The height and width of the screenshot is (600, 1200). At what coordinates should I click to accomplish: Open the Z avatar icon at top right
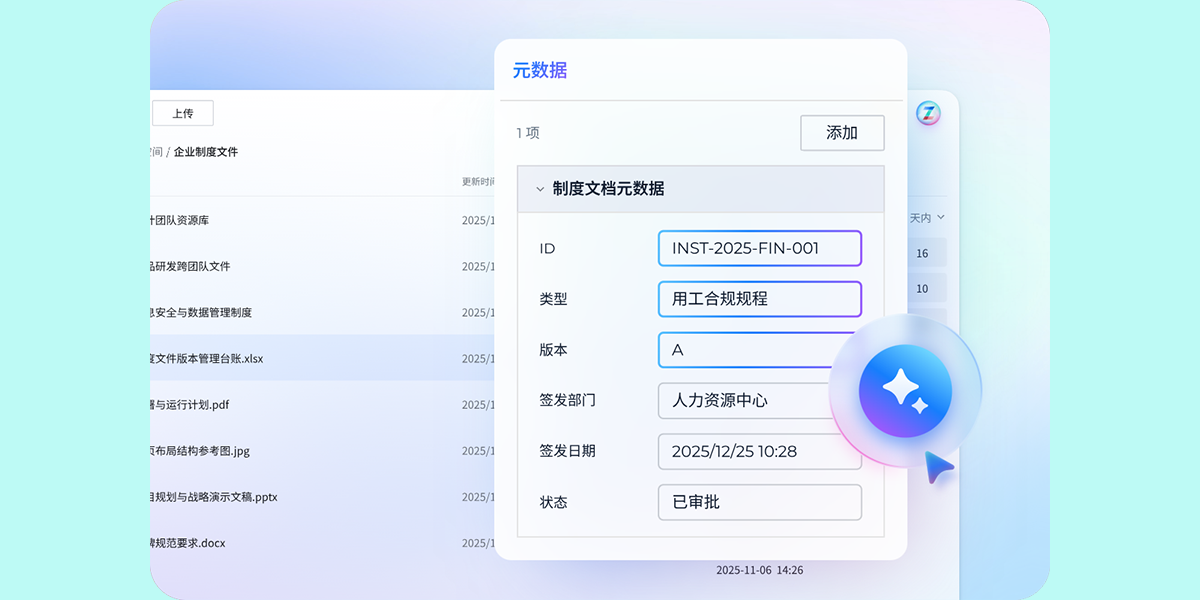click(x=928, y=113)
